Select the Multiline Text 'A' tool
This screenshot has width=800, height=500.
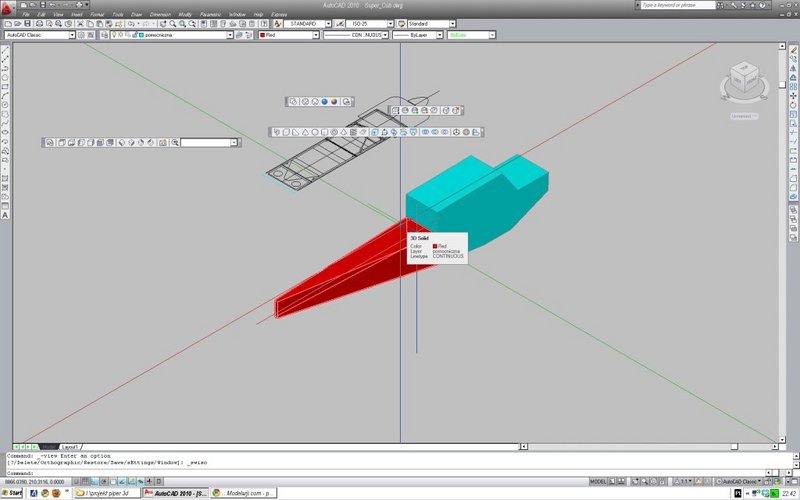[5, 215]
